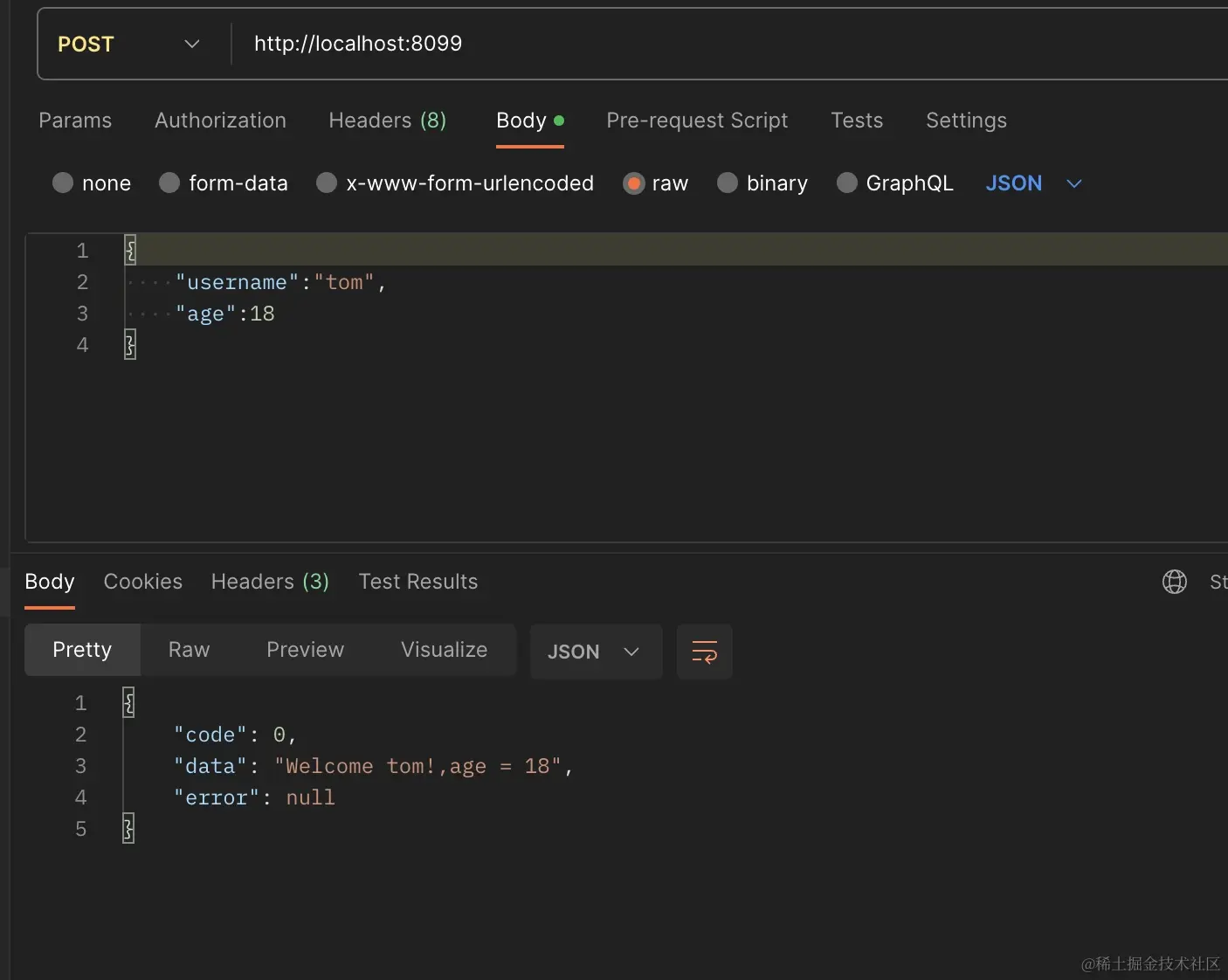The width and height of the screenshot is (1228, 980).
Task: Open the POST method dropdown
Action: (x=129, y=45)
